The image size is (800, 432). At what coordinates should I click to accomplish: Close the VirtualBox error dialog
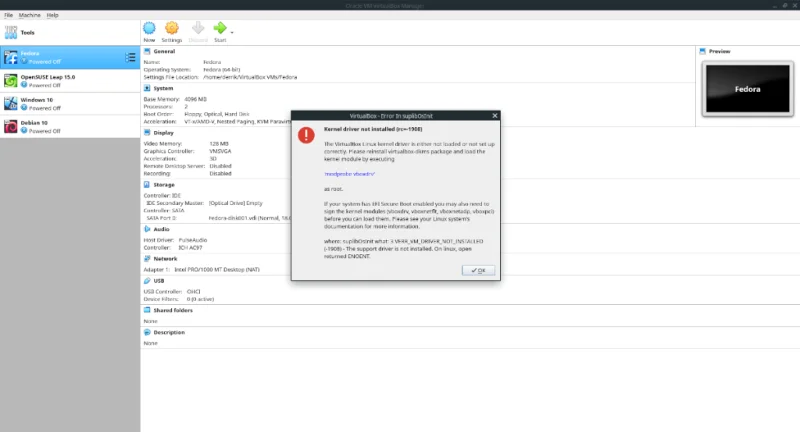494,116
